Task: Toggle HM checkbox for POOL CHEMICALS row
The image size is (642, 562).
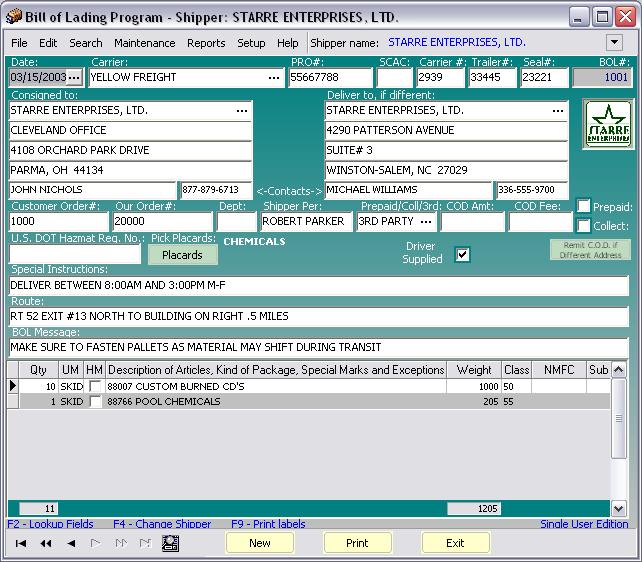Action: [95, 401]
